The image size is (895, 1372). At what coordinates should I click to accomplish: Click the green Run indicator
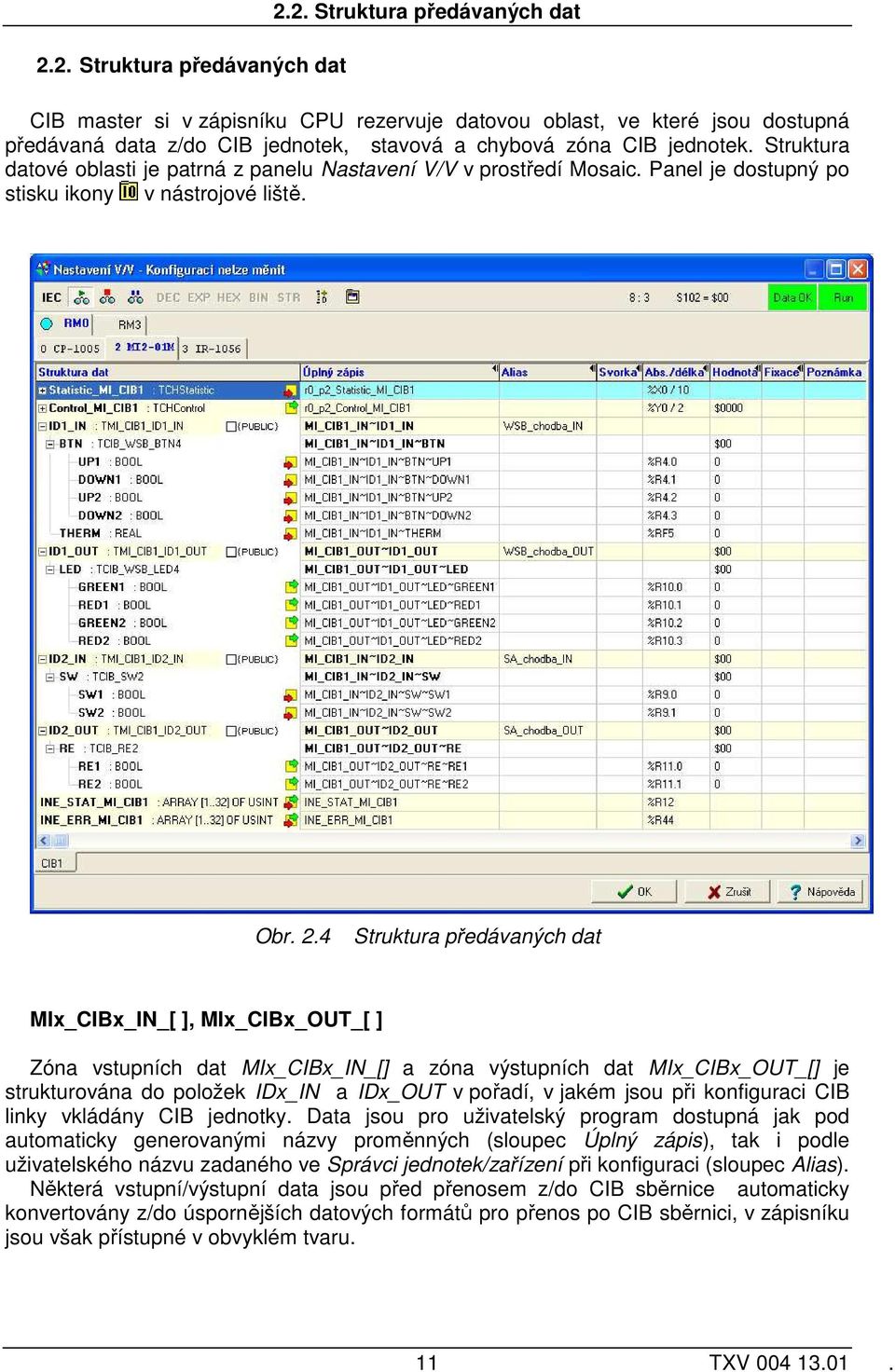point(843,297)
